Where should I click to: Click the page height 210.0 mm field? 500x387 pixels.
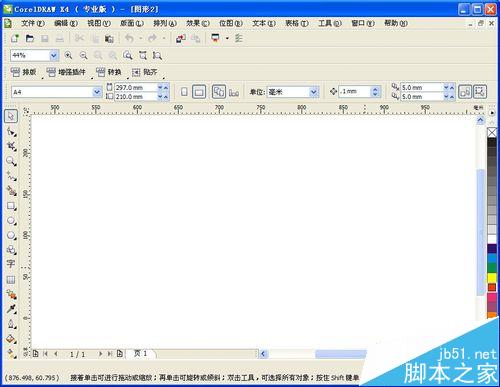[136, 96]
